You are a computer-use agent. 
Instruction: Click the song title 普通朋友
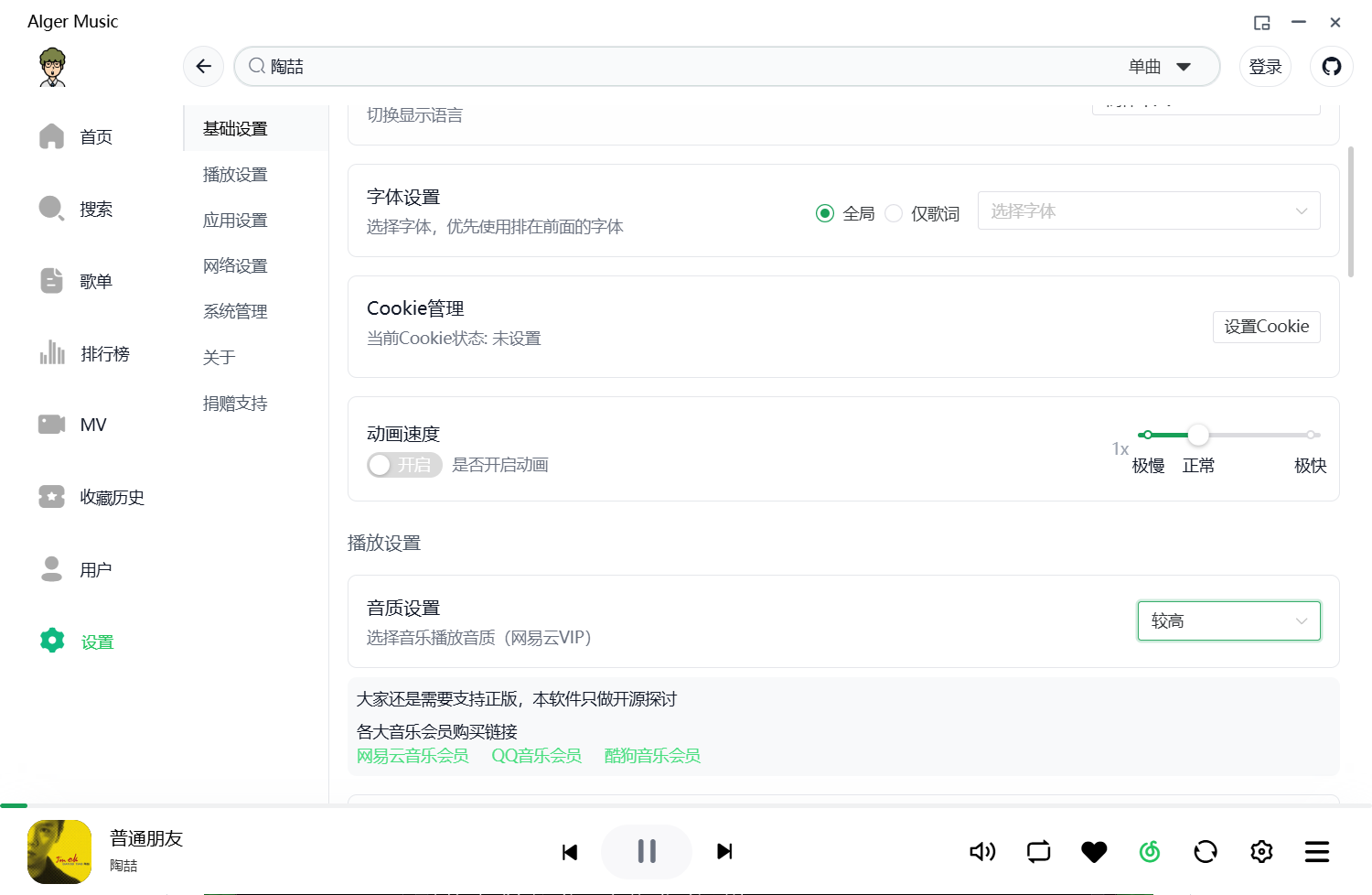pos(146,838)
